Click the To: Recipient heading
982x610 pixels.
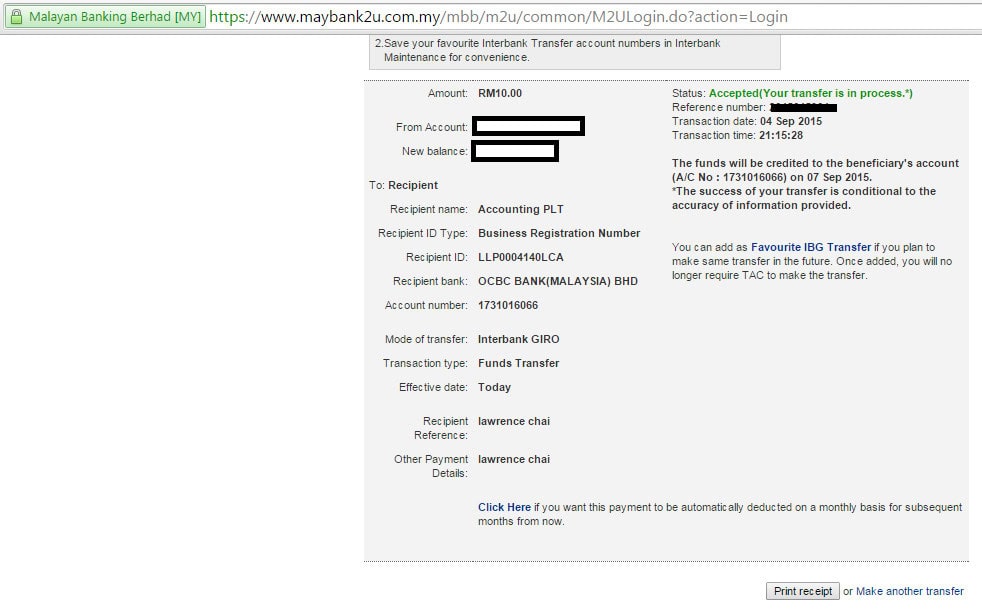[403, 185]
